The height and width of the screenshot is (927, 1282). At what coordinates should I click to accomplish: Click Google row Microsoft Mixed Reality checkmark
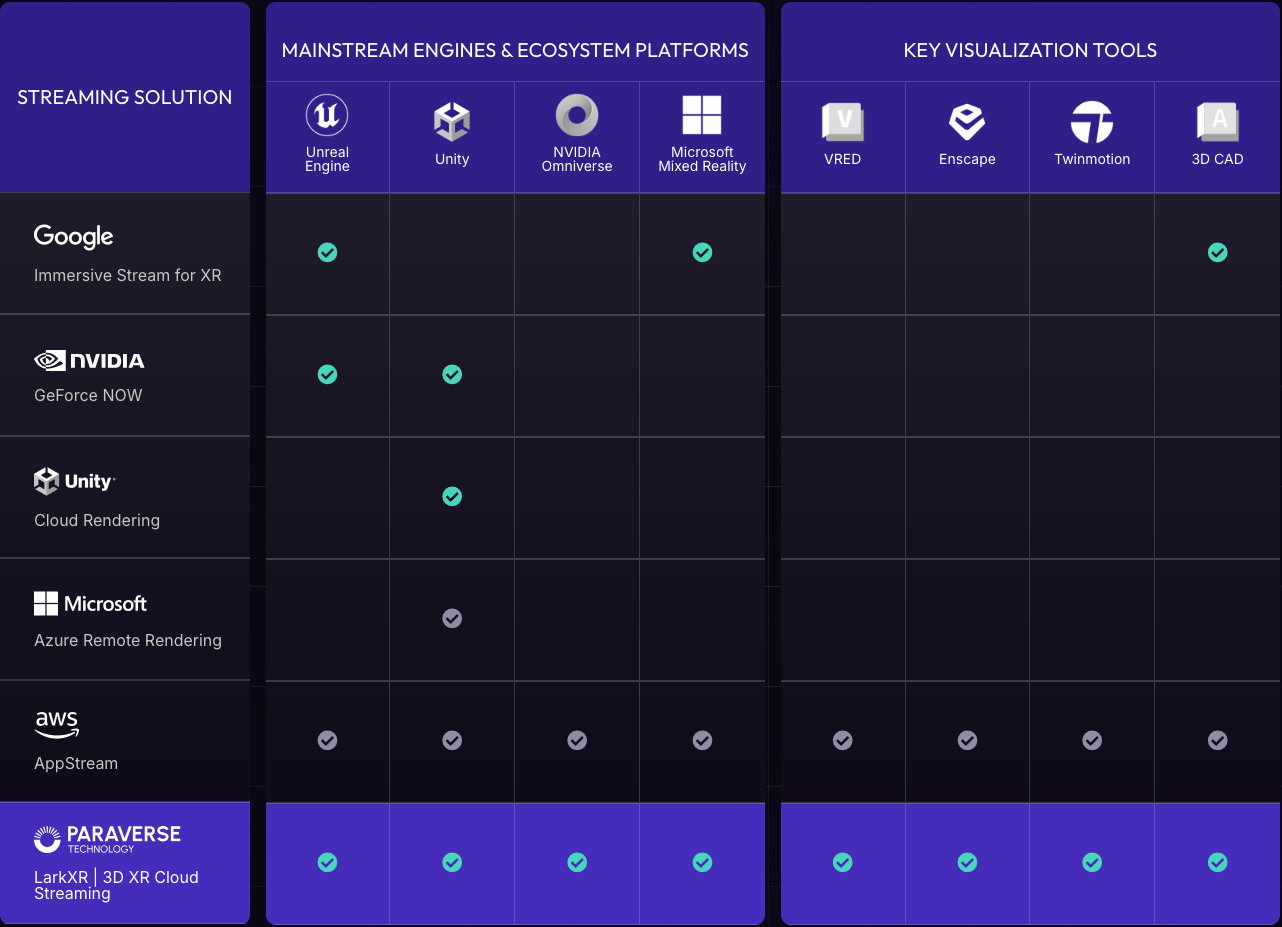[x=702, y=252]
